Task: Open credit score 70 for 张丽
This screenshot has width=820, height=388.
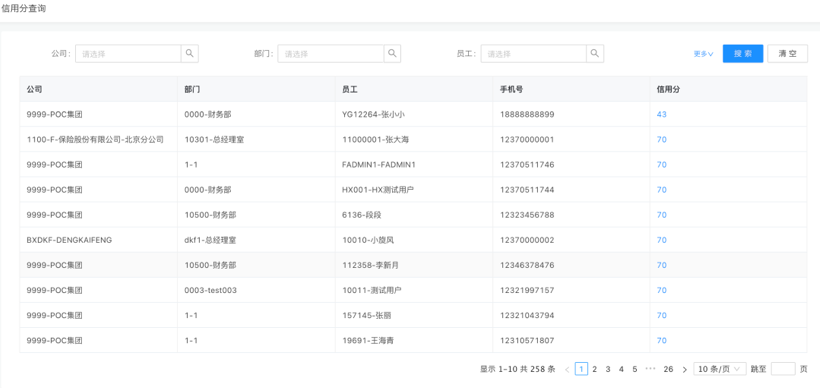Action: tap(662, 315)
